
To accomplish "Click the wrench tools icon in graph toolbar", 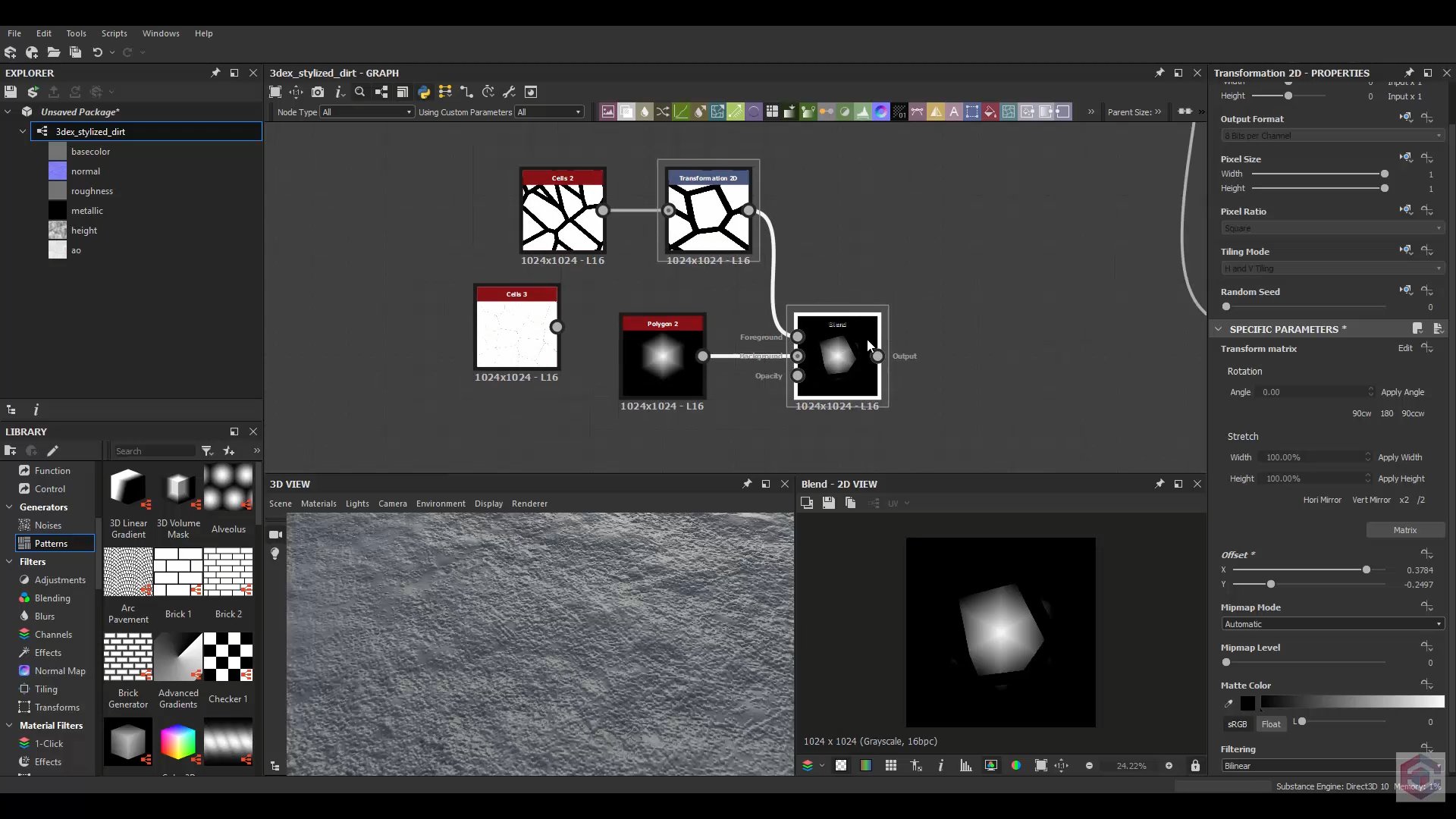I will tap(510, 92).
